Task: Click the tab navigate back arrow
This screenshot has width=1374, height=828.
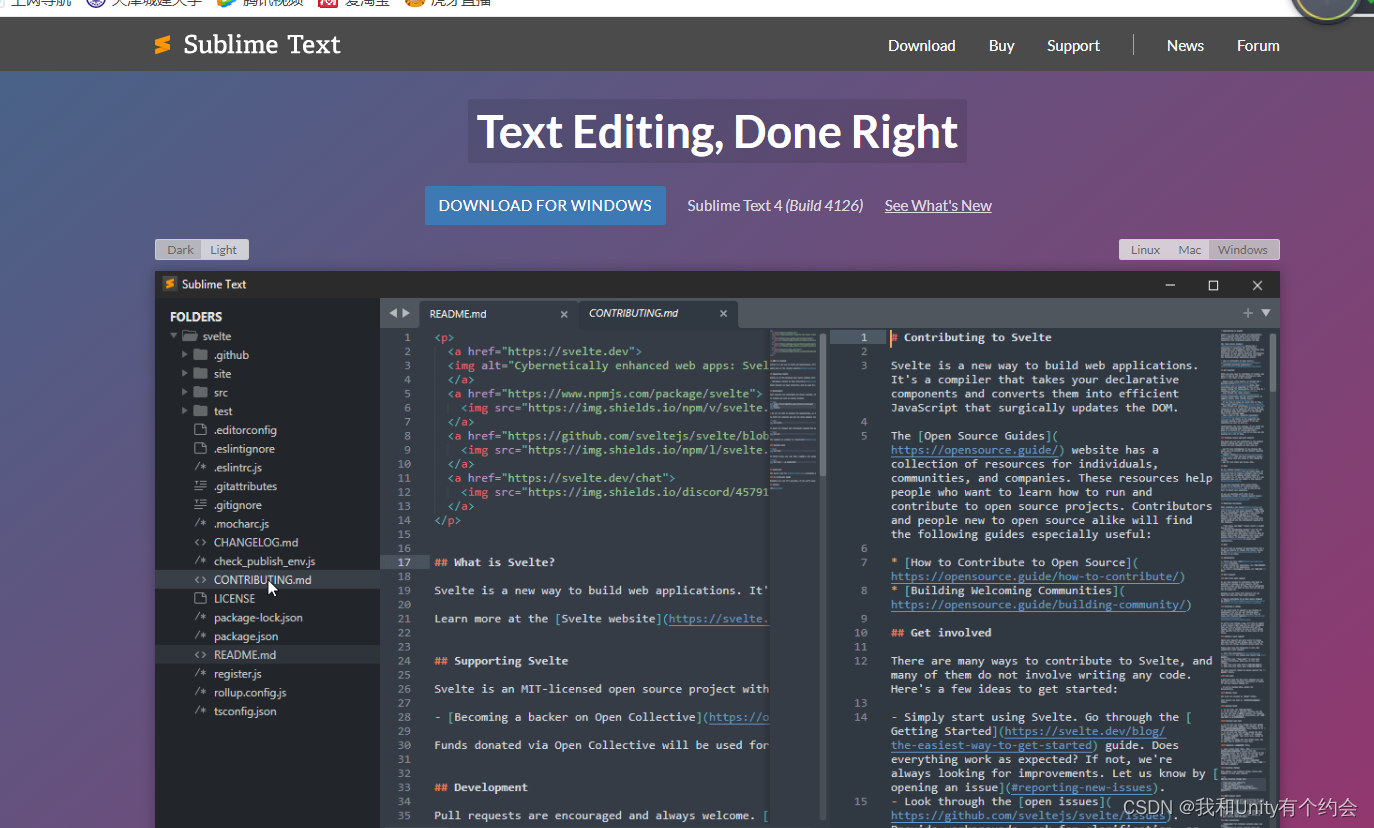Action: (393, 313)
